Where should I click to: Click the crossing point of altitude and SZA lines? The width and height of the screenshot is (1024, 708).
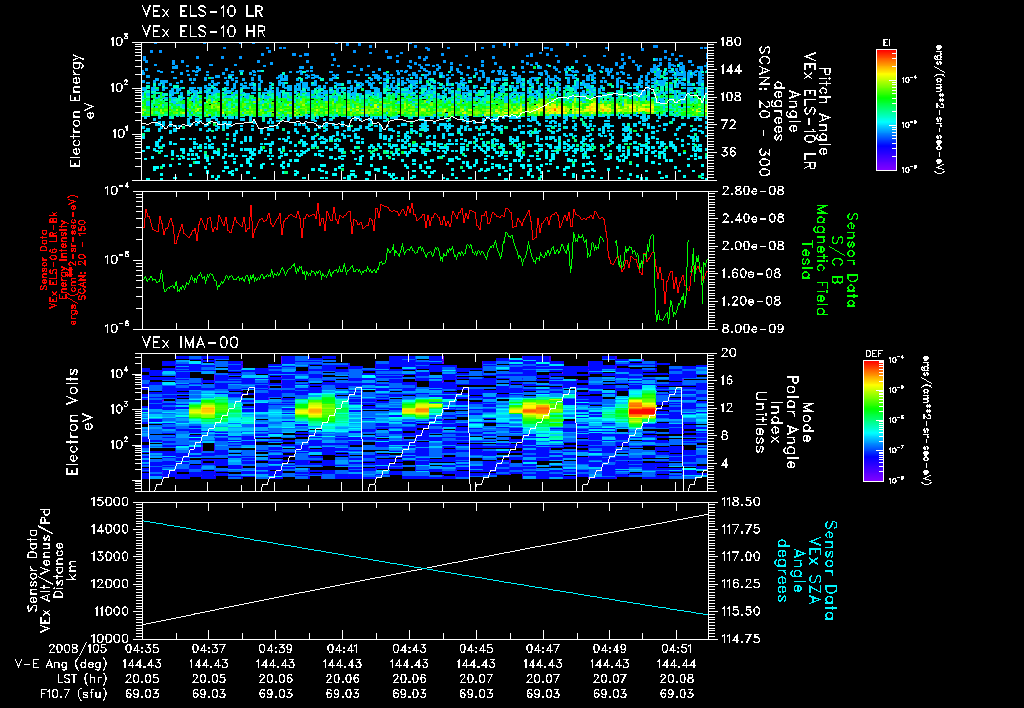click(424, 568)
